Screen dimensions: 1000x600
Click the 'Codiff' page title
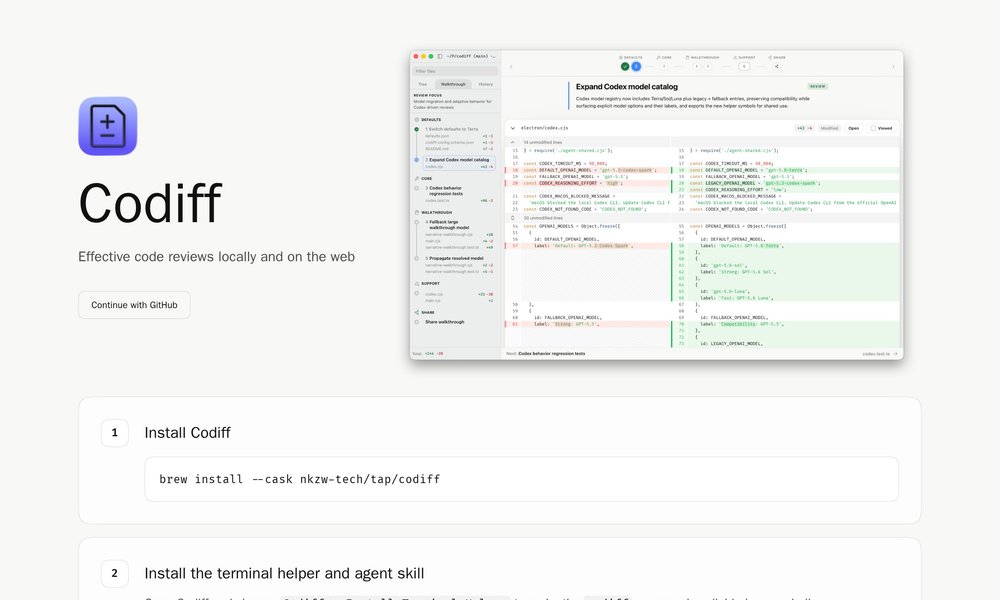(150, 203)
